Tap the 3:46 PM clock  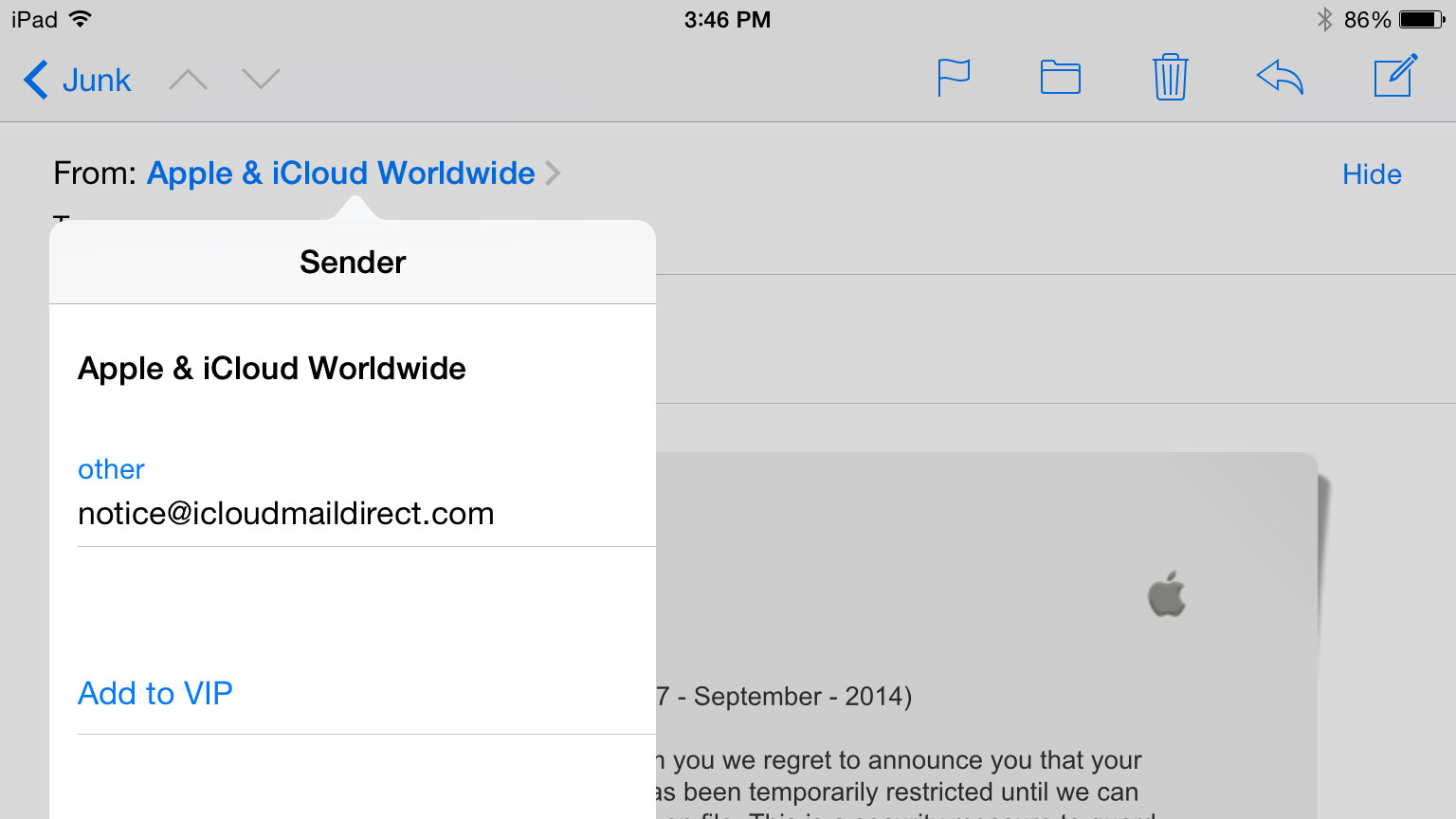[728, 20]
